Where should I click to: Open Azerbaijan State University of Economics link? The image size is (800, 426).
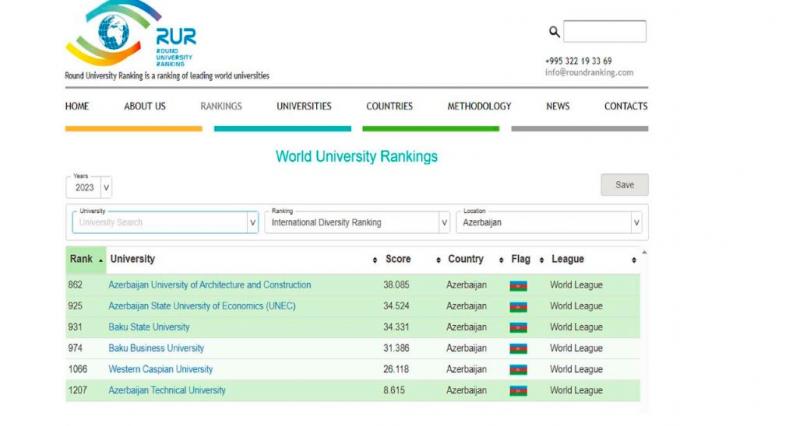pos(202,306)
